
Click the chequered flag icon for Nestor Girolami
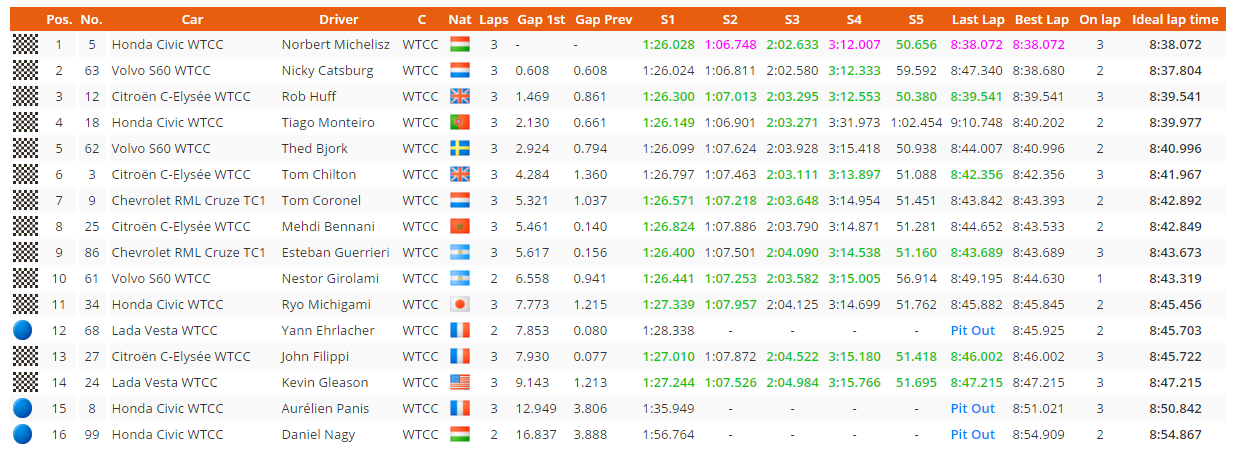[x=25, y=278]
